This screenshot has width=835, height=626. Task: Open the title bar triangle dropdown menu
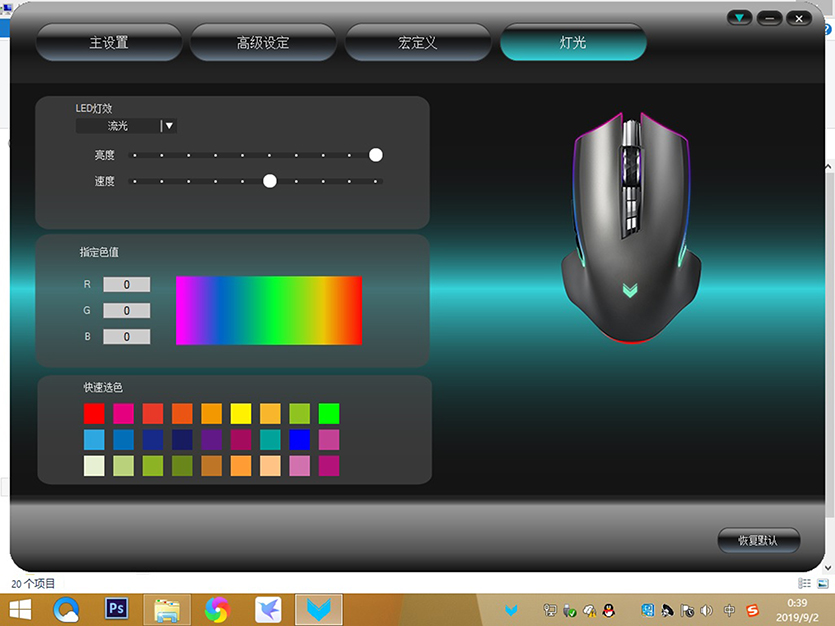tap(739, 18)
